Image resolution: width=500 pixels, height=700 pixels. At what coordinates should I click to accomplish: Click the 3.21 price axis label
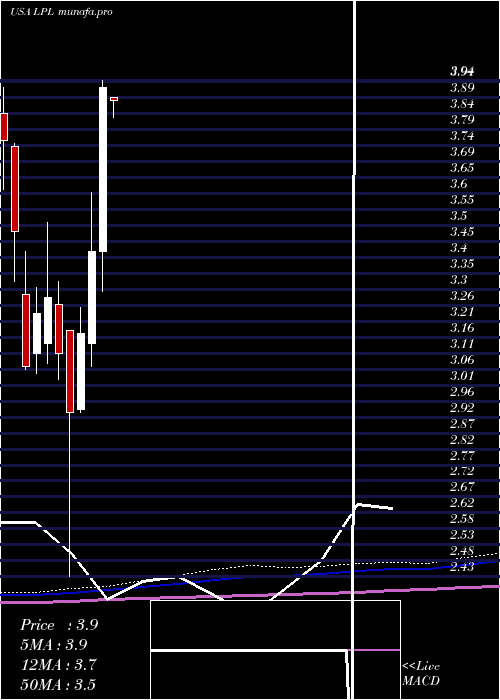click(x=462, y=312)
